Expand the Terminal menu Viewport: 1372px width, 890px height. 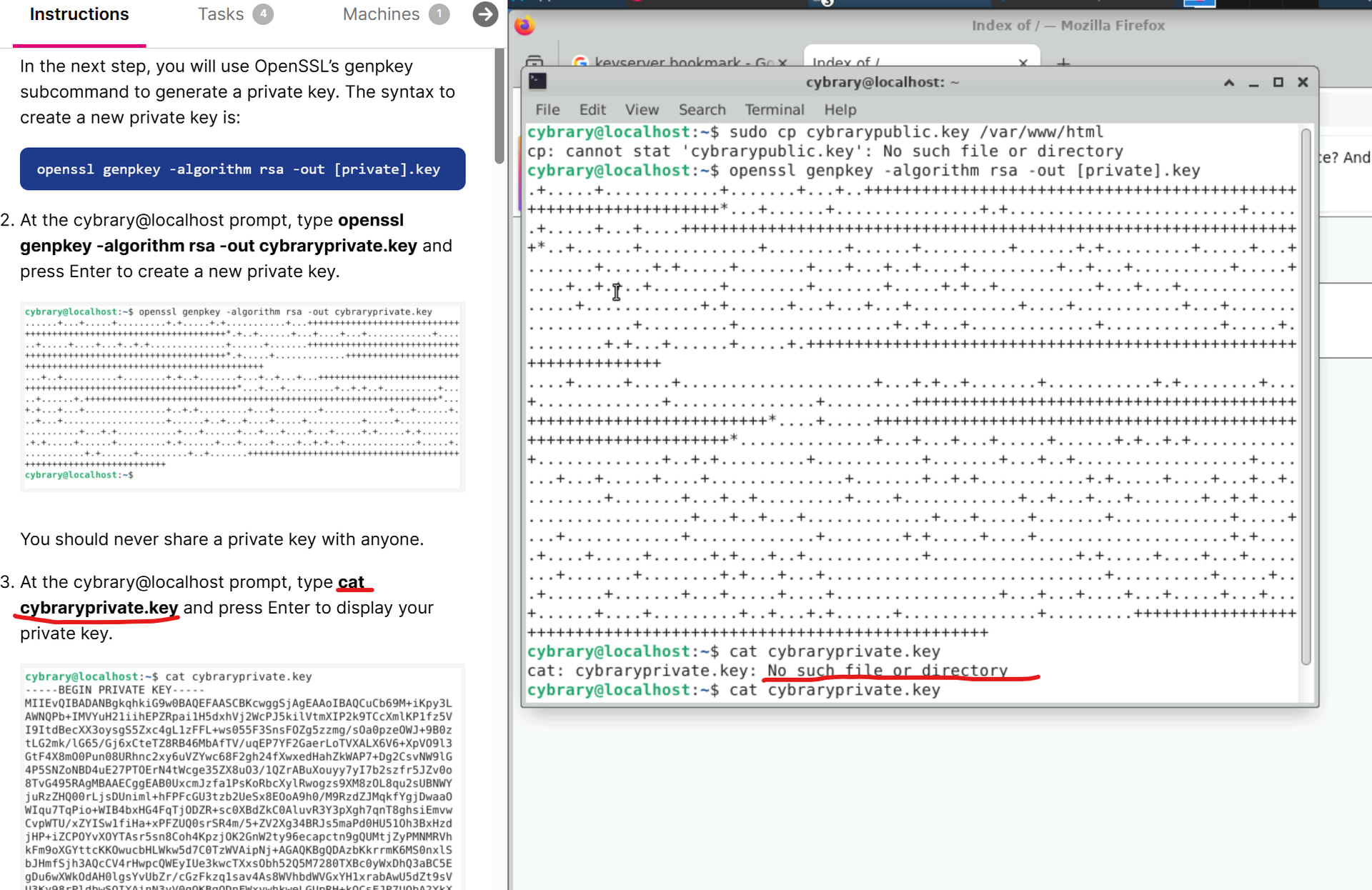(x=774, y=110)
